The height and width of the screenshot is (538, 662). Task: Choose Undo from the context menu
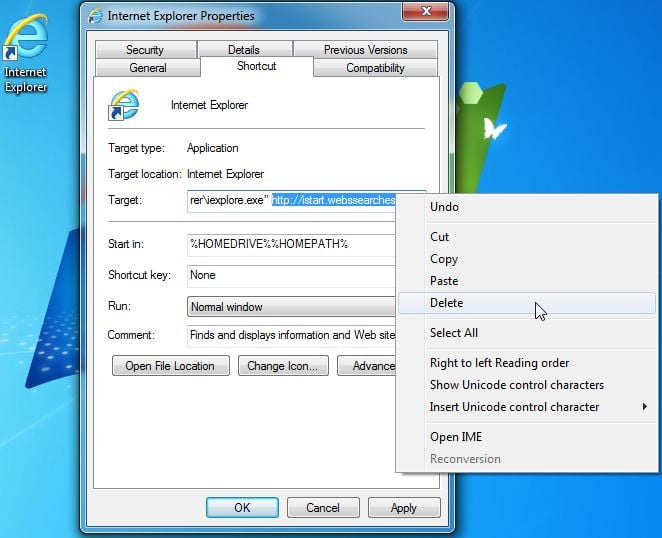[x=527, y=207]
